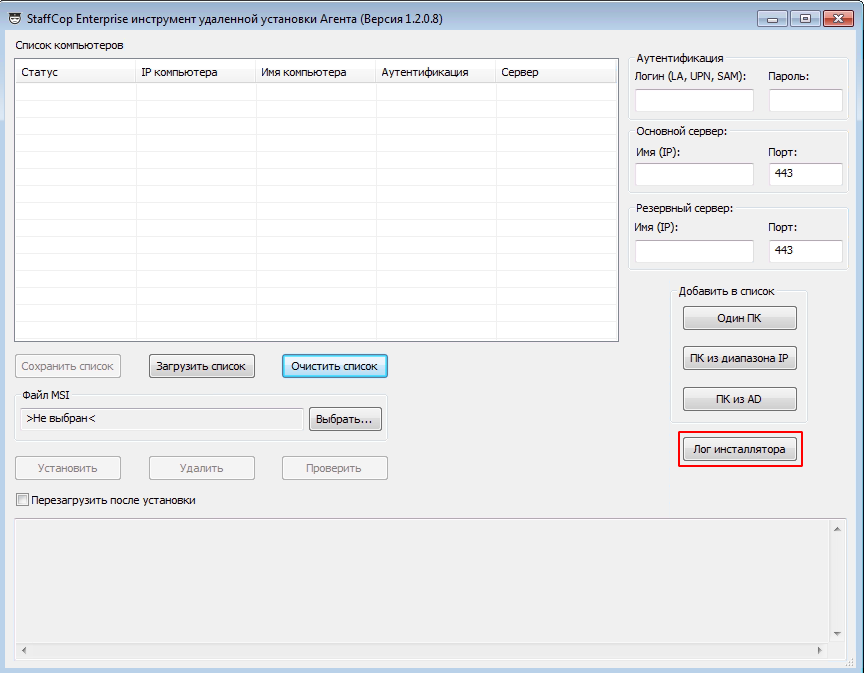Enable 'Перезагрузить после установки' checkbox
864x673 pixels.
[23, 500]
